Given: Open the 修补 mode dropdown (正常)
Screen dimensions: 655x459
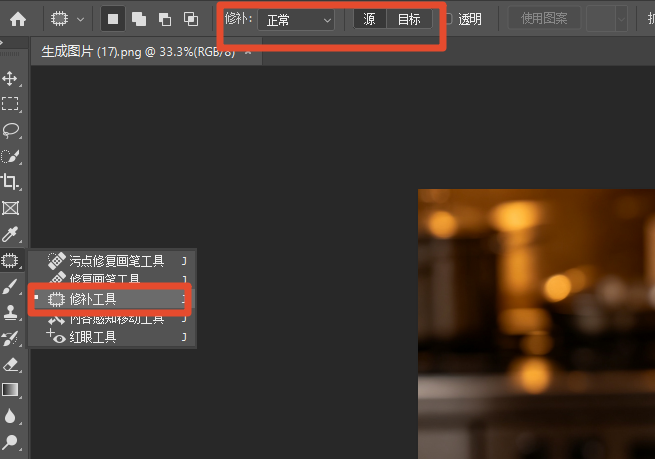Looking at the screenshot, I should tap(296, 20).
